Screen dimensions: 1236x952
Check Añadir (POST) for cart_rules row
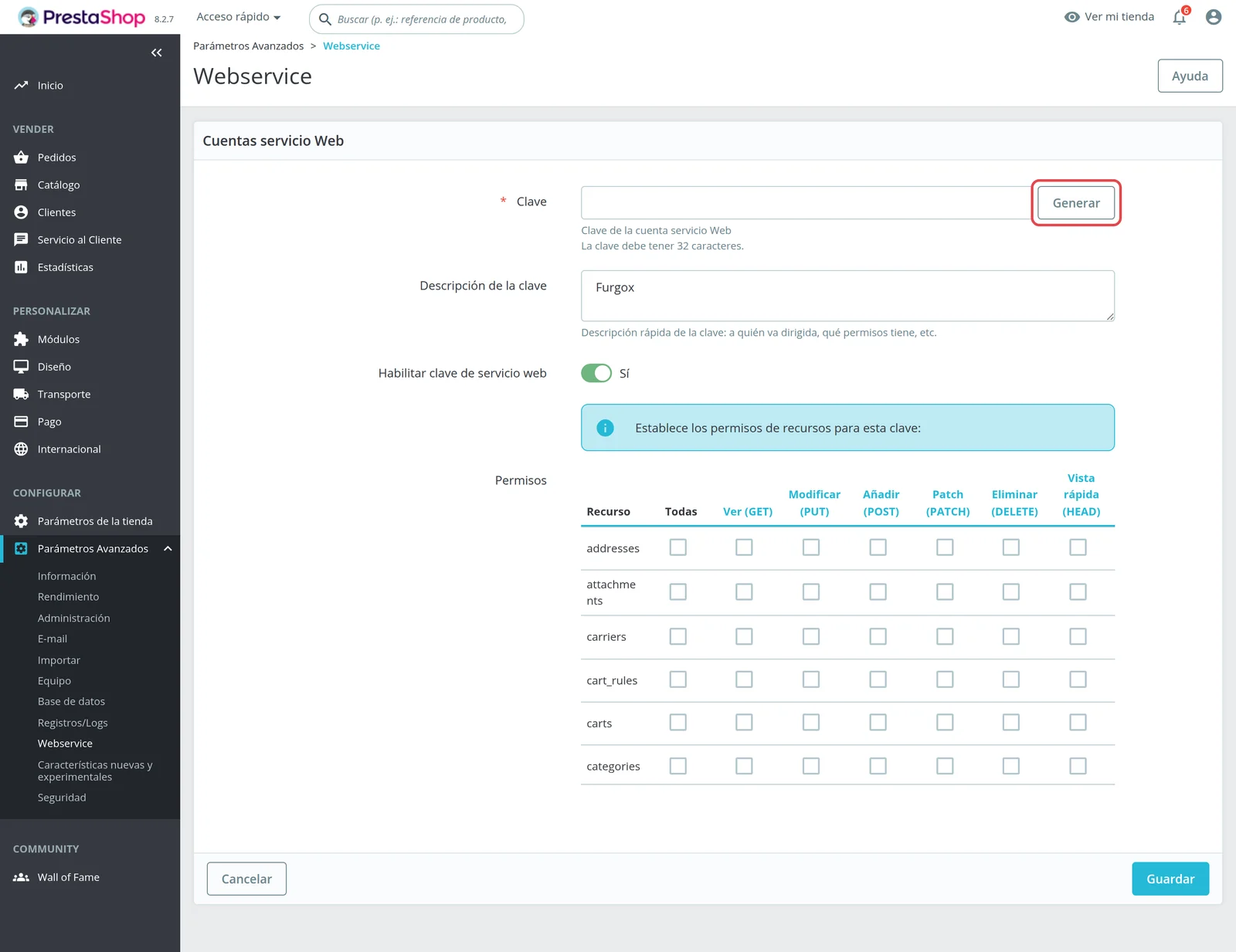click(x=878, y=679)
